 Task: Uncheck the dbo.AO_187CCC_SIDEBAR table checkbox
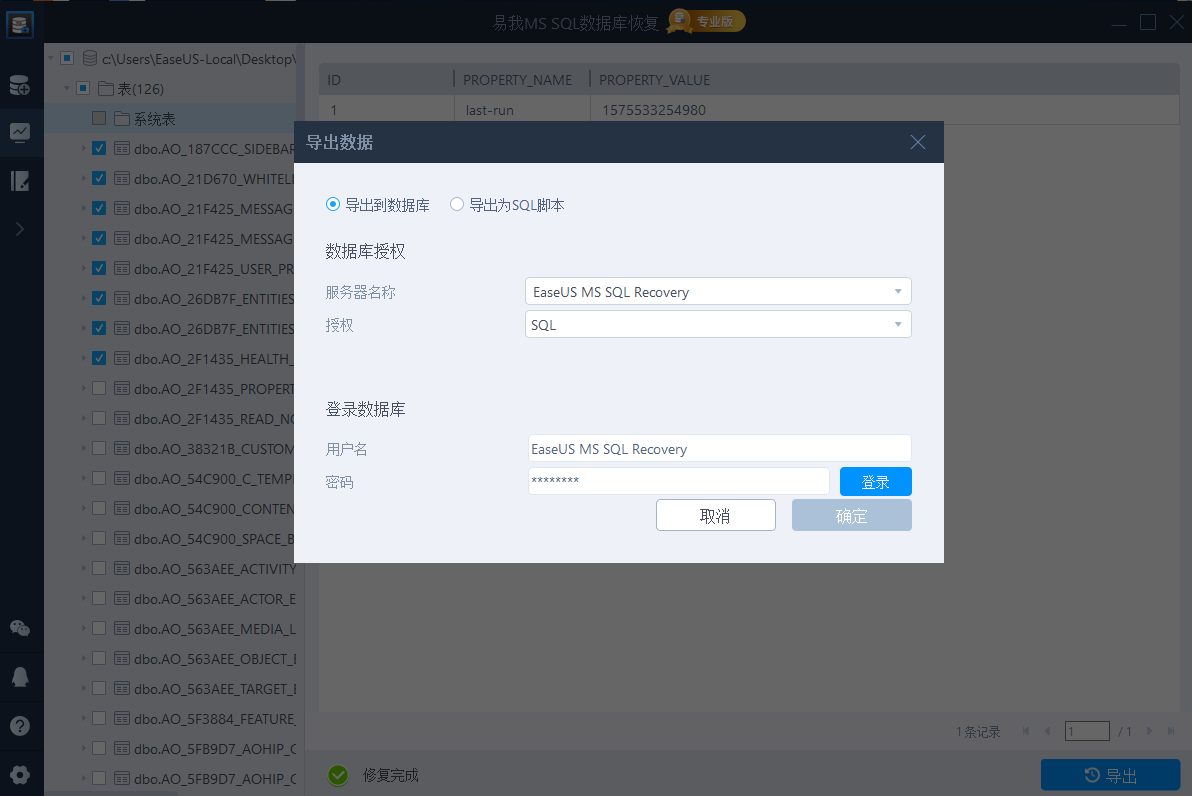[x=99, y=148]
